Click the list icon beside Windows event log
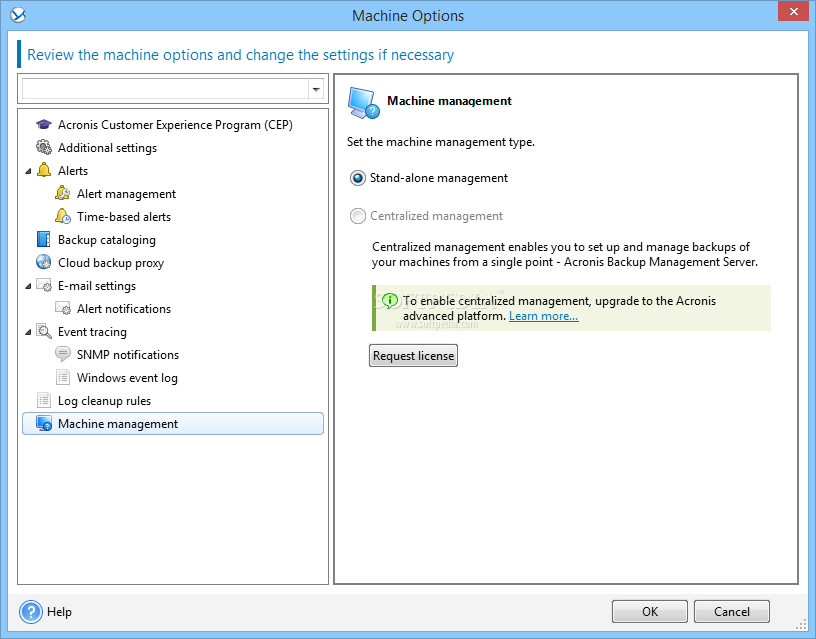This screenshot has height=639, width=816. click(62, 377)
